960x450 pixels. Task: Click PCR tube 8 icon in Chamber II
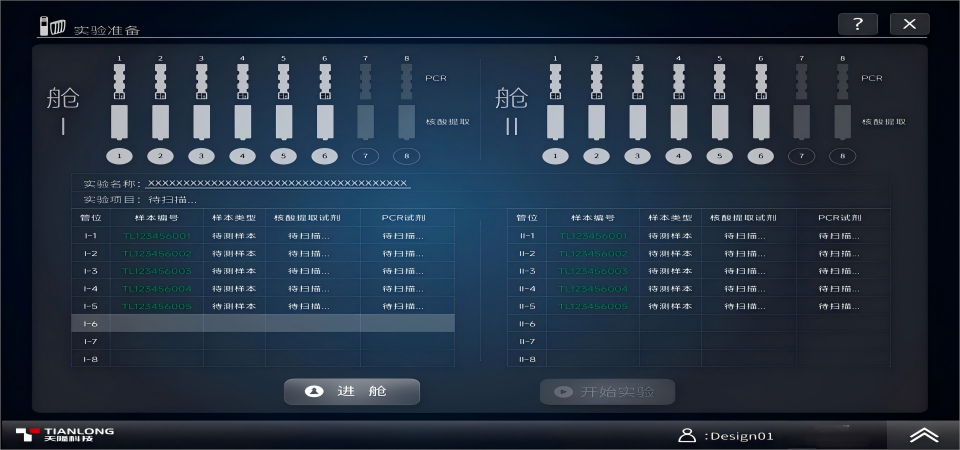[842, 79]
